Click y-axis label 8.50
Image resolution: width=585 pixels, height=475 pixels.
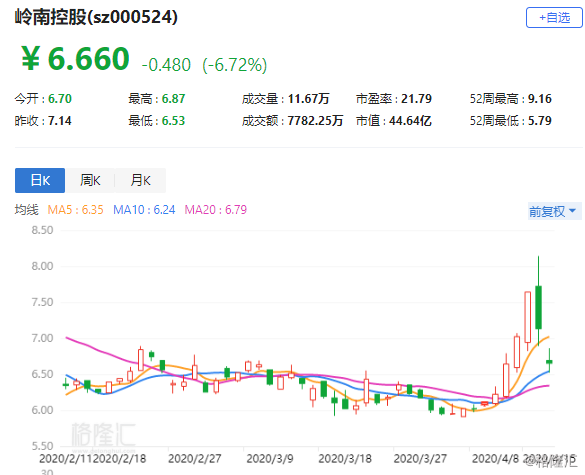[x=42, y=230]
